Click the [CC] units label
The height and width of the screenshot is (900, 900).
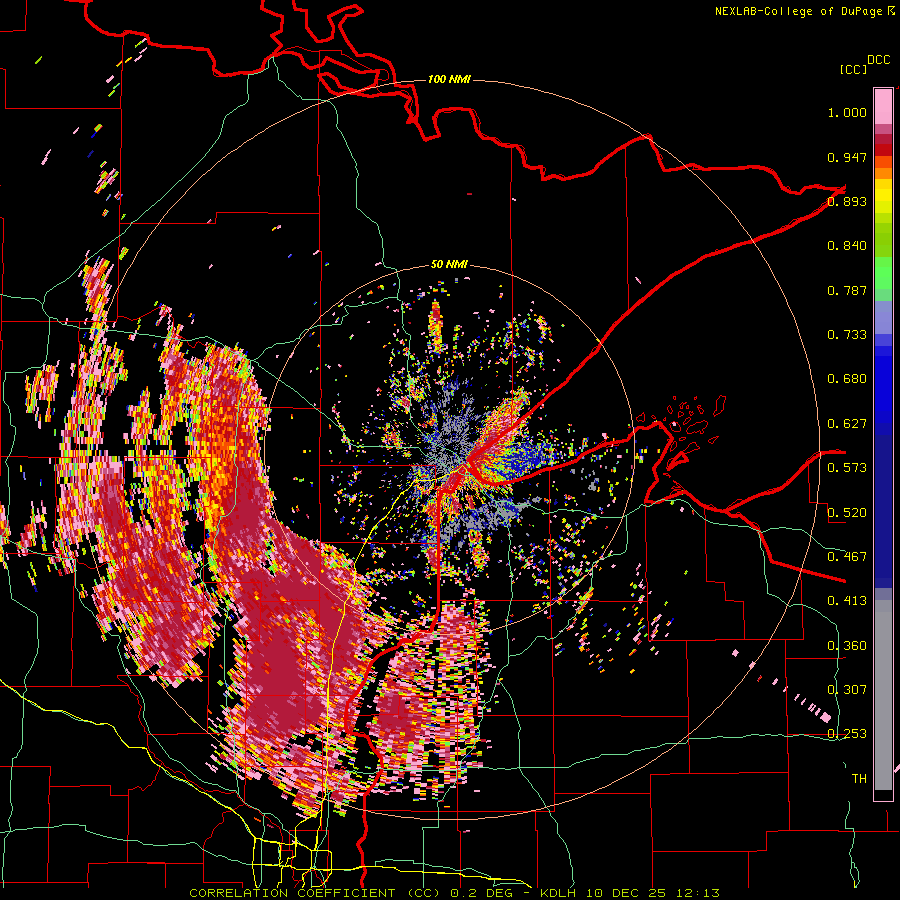(x=853, y=69)
